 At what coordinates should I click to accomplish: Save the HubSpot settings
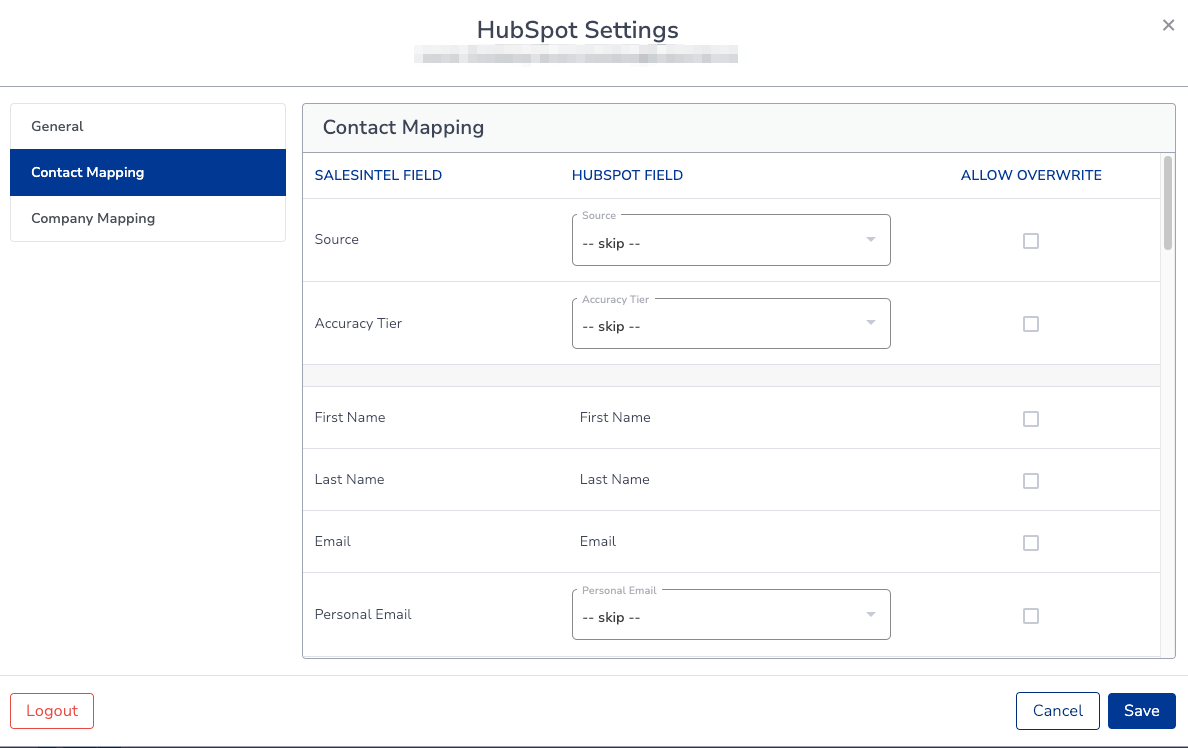tap(1142, 711)
